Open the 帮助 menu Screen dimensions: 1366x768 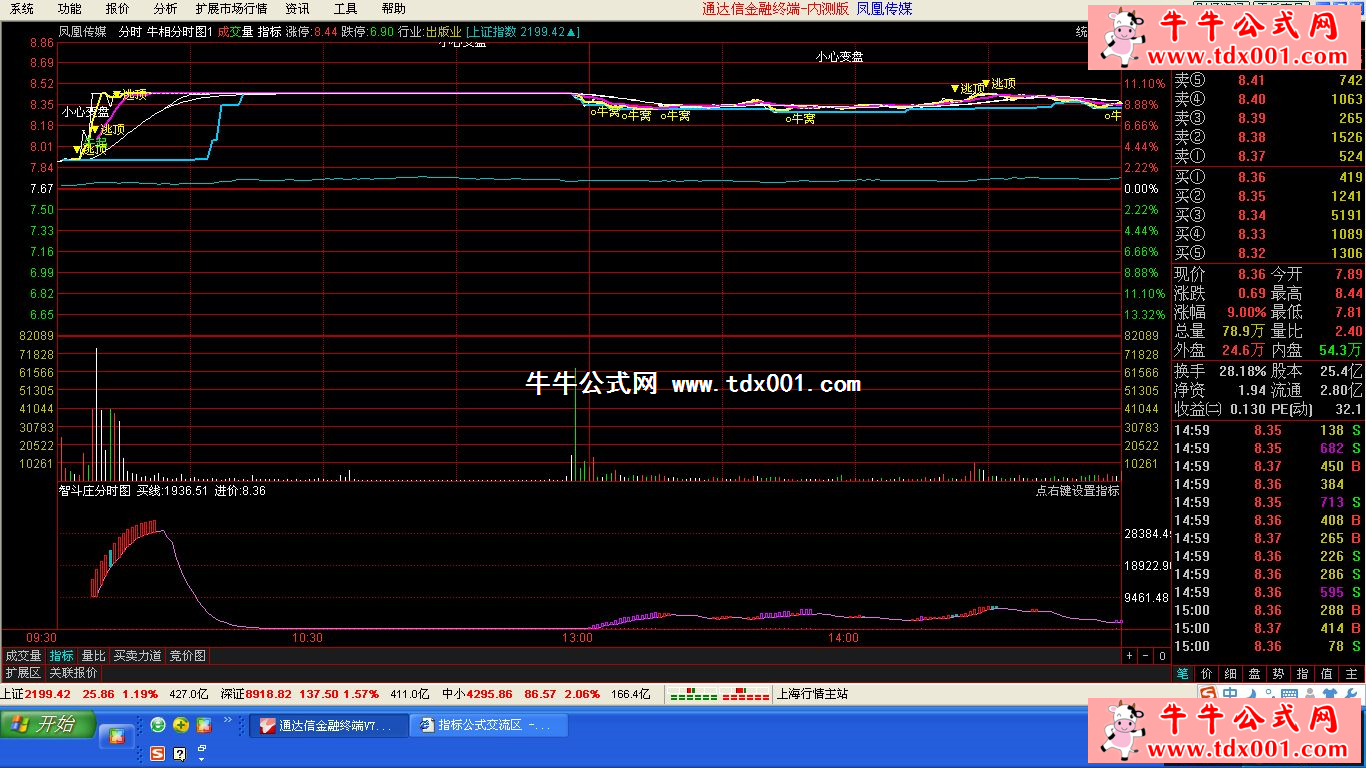[393, 8]
